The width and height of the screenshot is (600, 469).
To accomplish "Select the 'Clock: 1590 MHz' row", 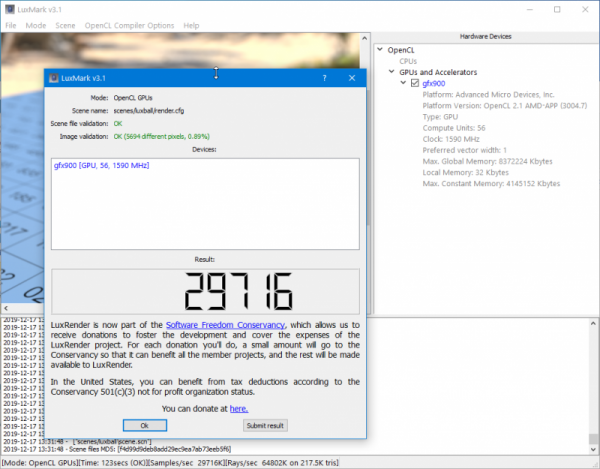I will click(x=451, y=139).
